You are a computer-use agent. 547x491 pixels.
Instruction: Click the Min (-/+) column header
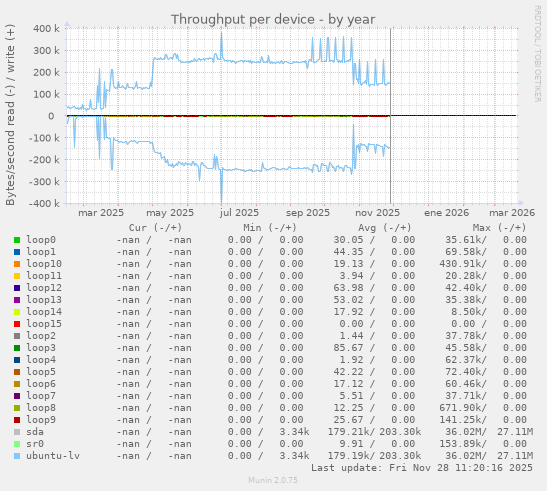pyautogui.click(x=270, y=228)
